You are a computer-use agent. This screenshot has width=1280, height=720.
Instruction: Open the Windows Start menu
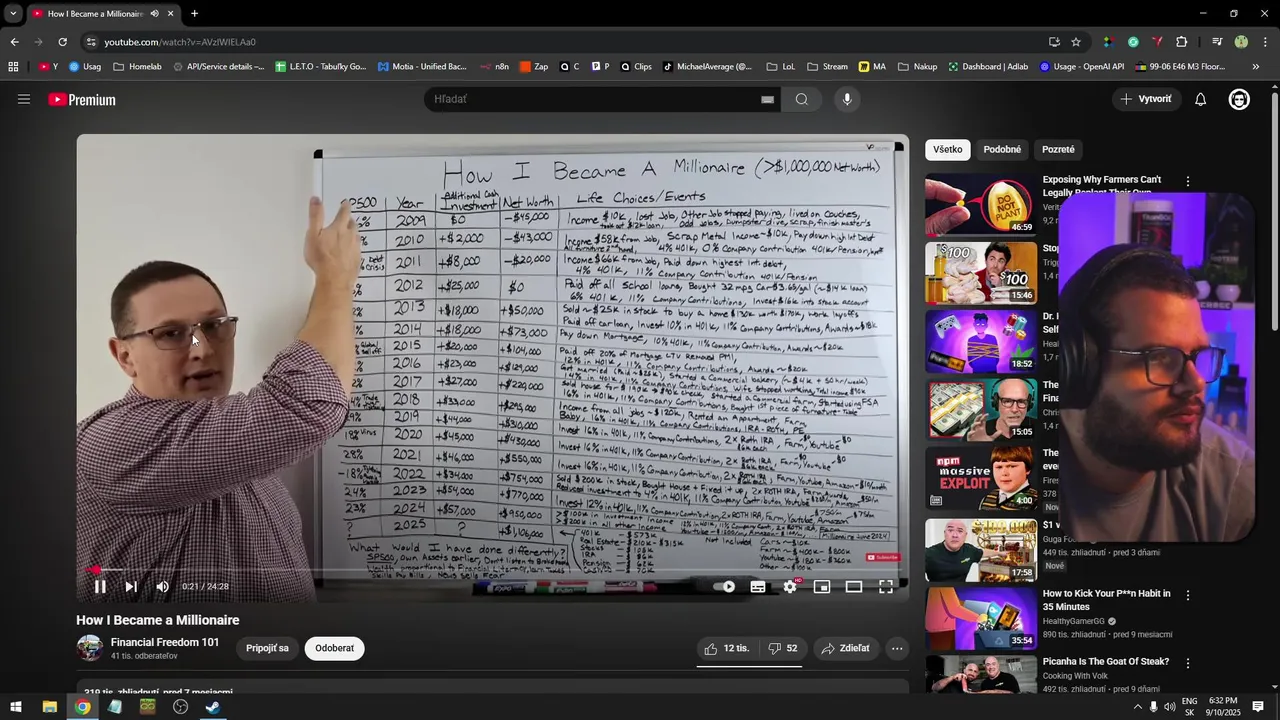click(x=16, y=707)
